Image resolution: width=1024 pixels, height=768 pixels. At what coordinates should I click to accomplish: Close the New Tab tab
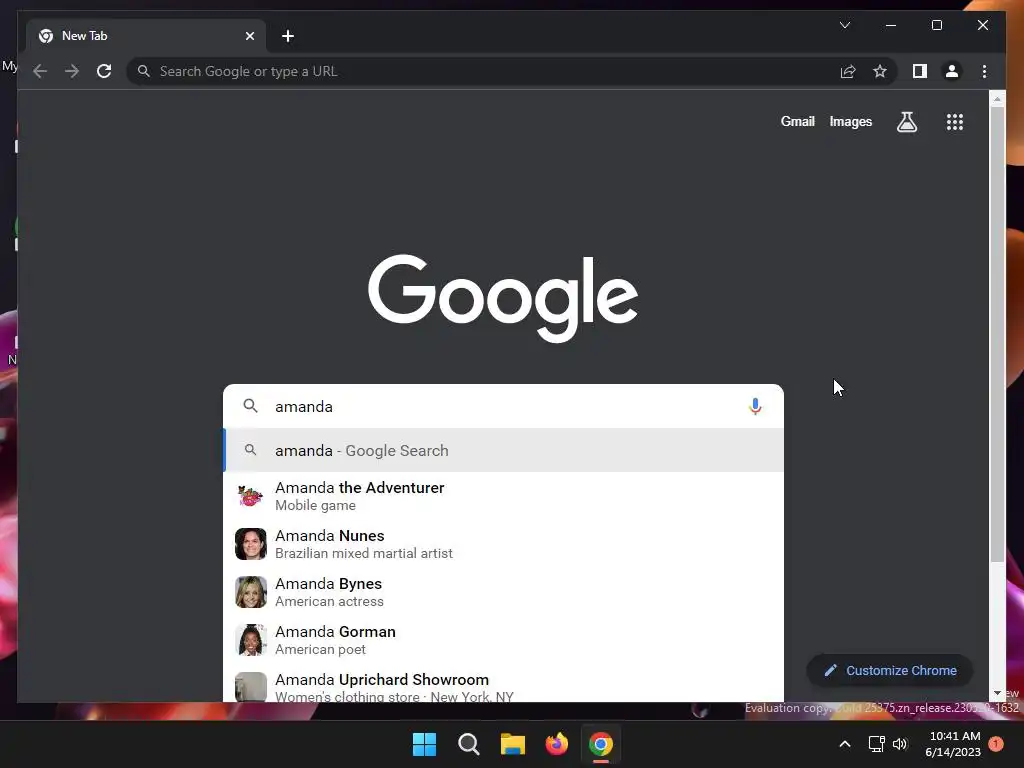click(249, 36)
